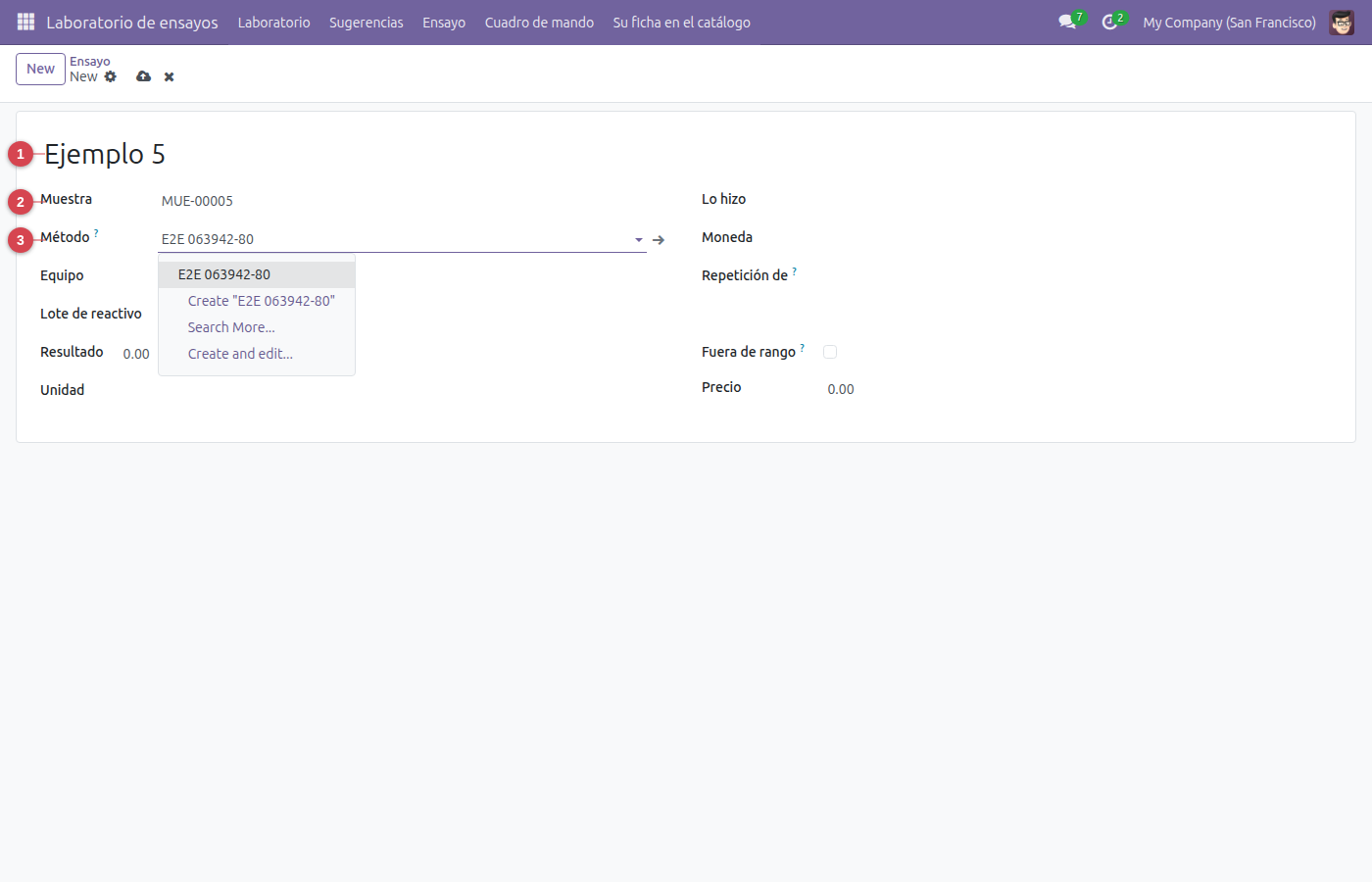Open the Cuadro de mando menu
This screenshot has height=882, width=1372.
pyautogui.click(x=539, y=22)
